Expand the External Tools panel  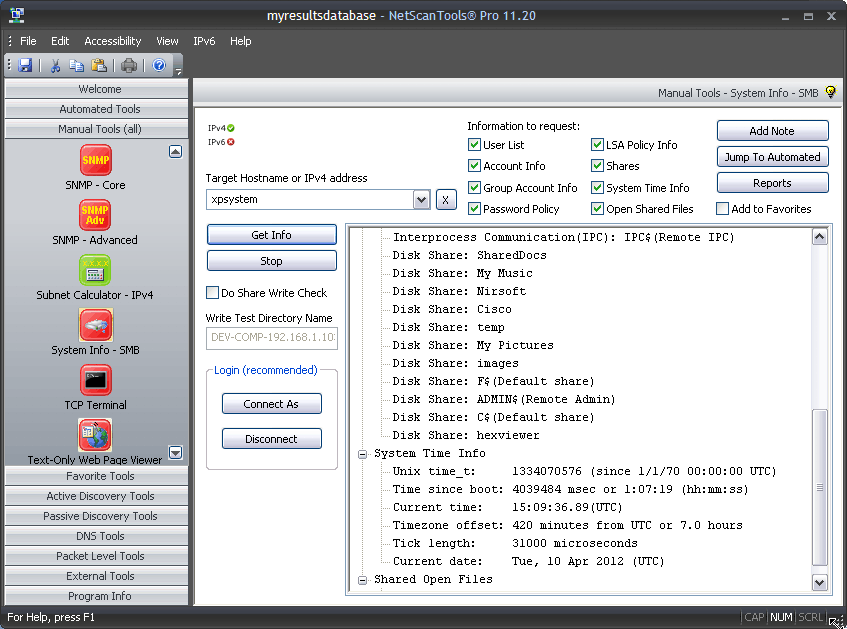pos(97,576)
